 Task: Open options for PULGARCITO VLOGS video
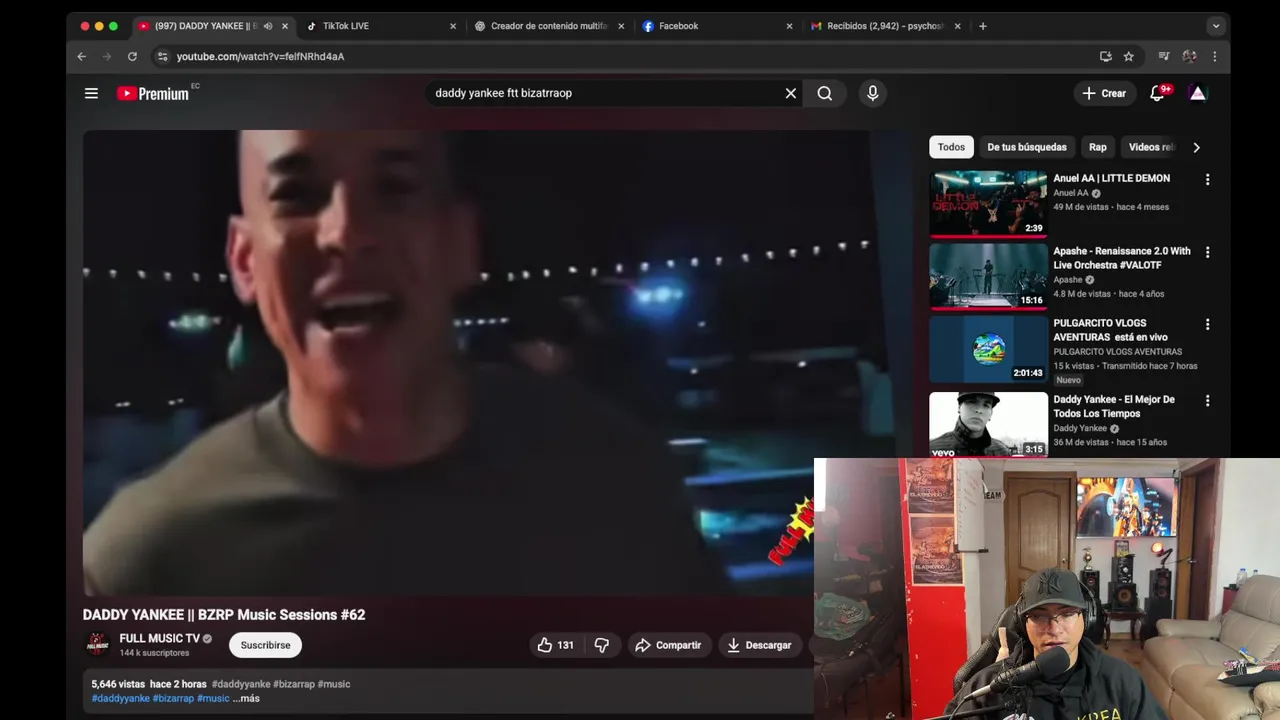coord(1207,325)
